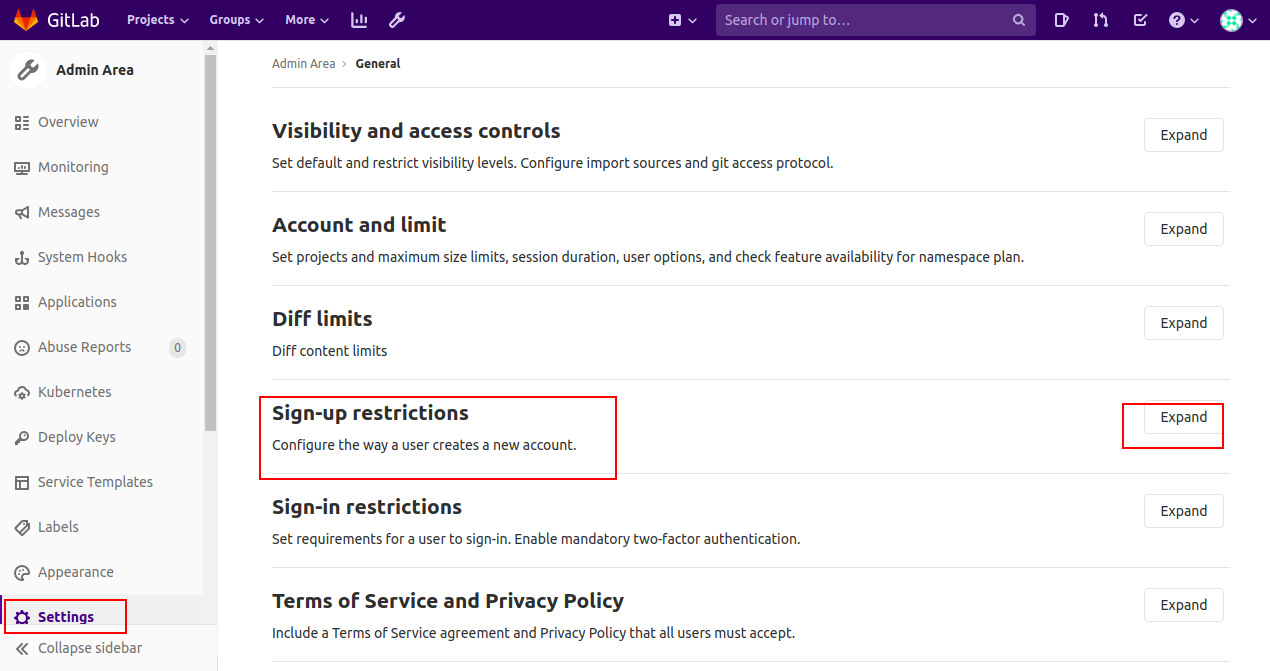This screenshot has width=1270, height=671.
Task: Open the Groups dropdown menu
Action: (237, 20)
